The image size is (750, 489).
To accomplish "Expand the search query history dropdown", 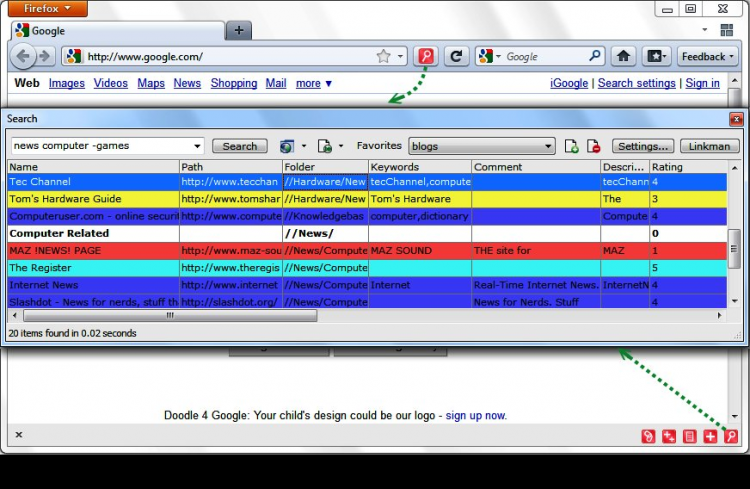I will [197, 146].
